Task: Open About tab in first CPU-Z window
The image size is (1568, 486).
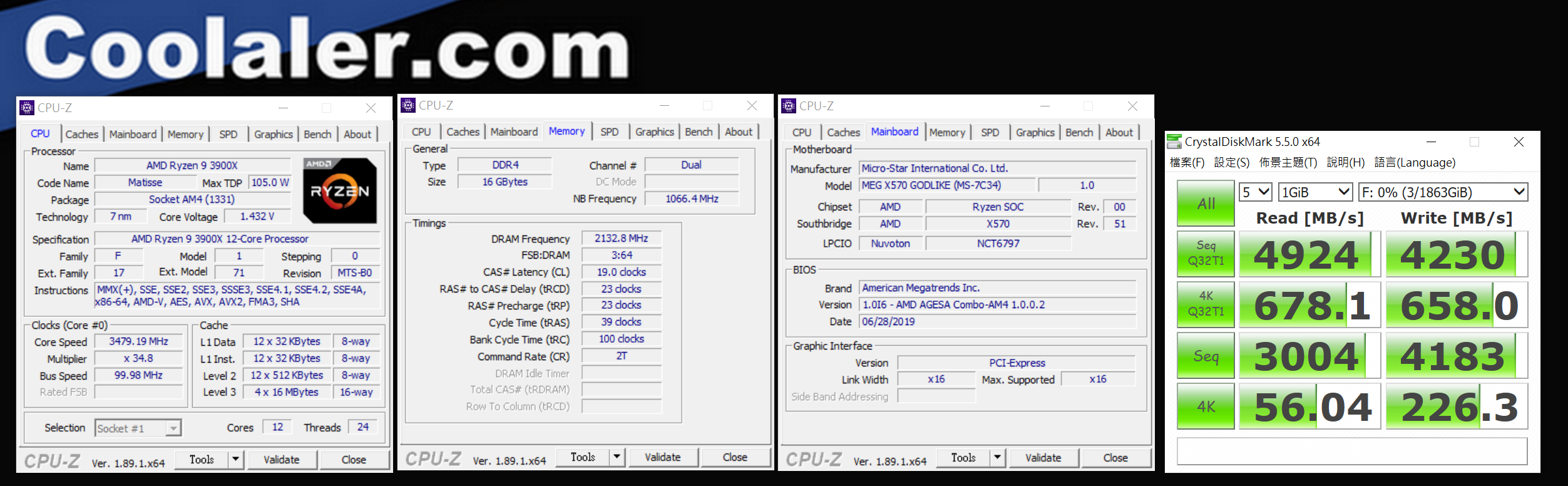Action: click(357, 134)
